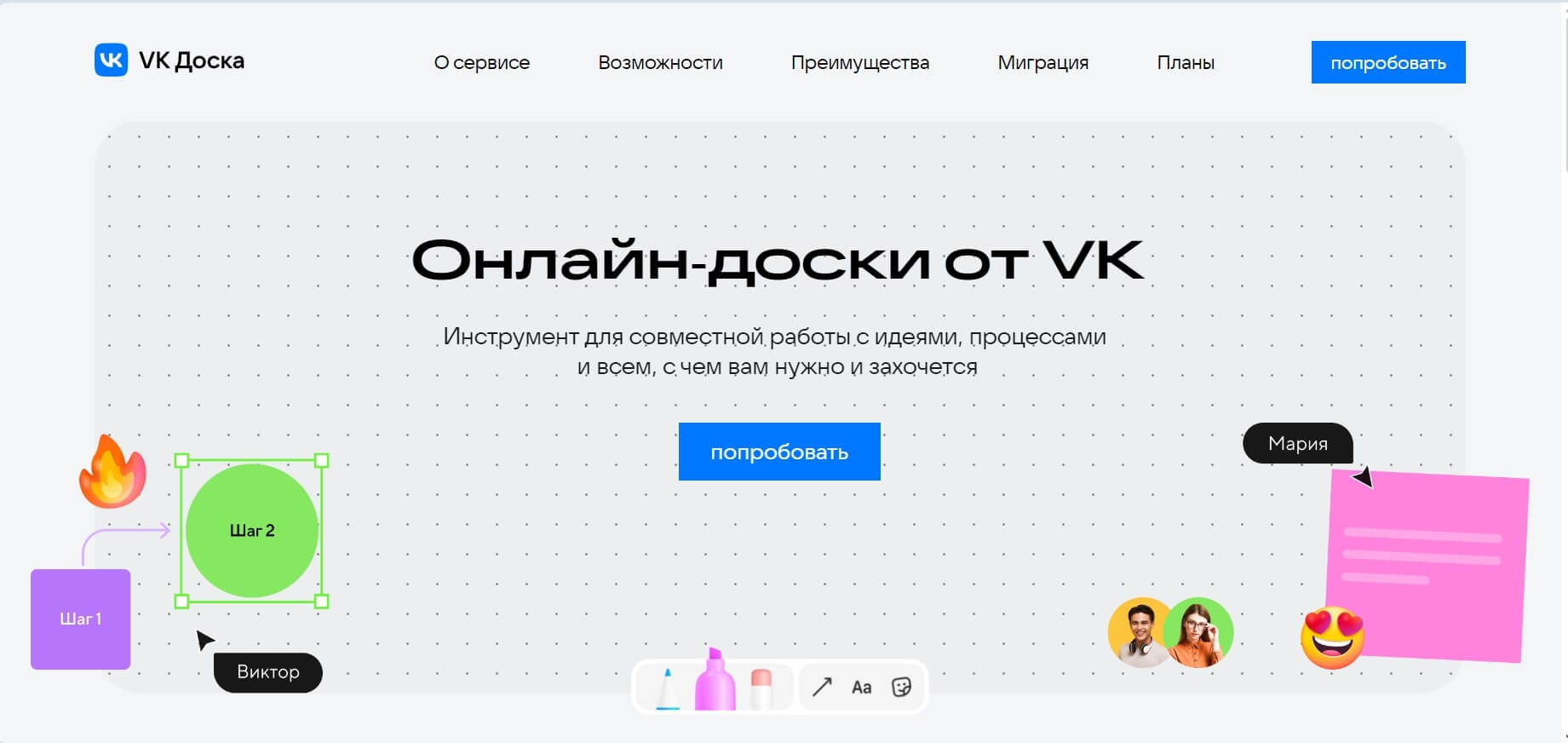Choose the arrow connector tool
Screen dimensions: 1568x743
(822, 687)
